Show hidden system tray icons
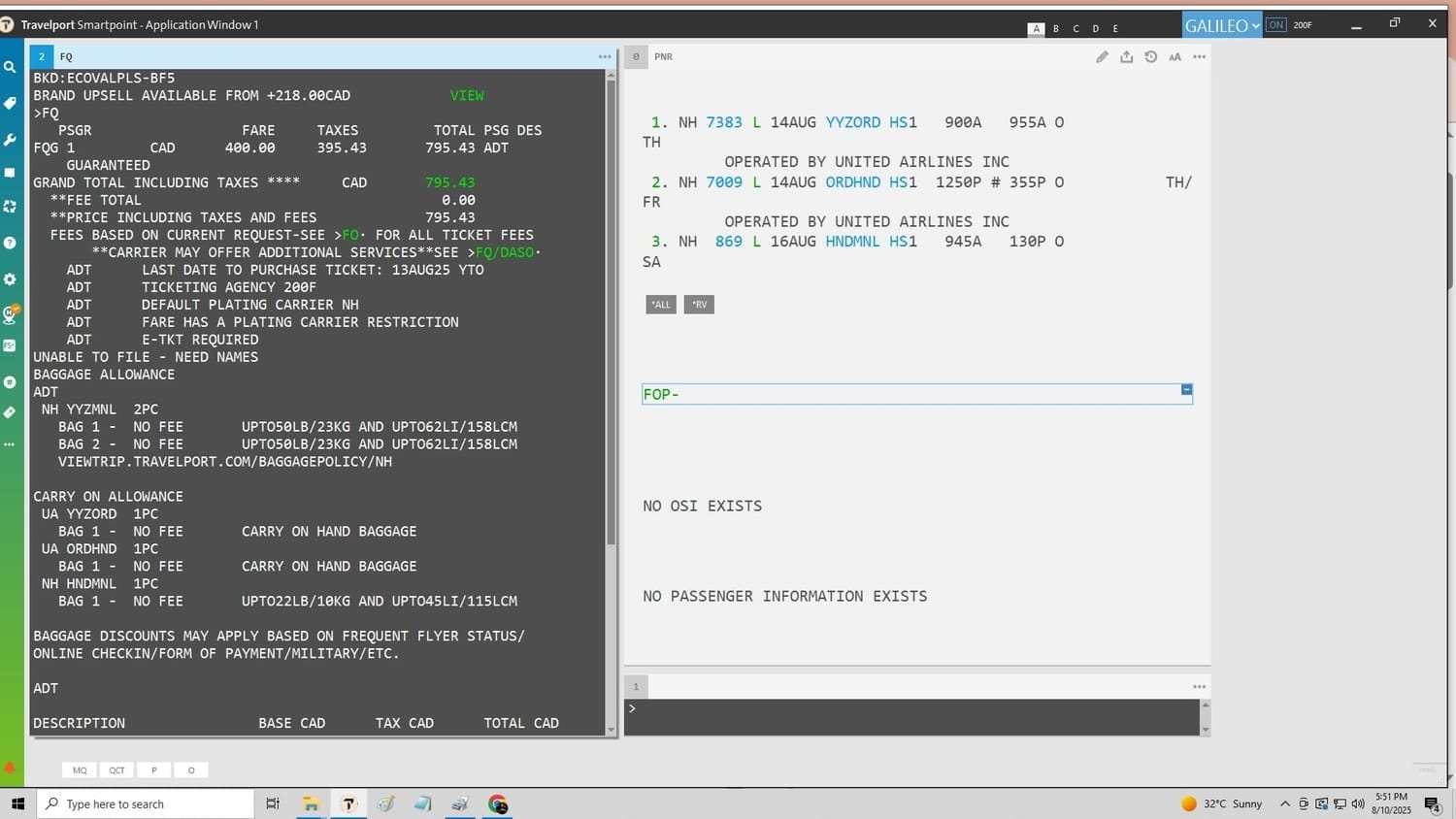Image resolution: width=1456 pixels, height=819 pixels. [1285, 803]
